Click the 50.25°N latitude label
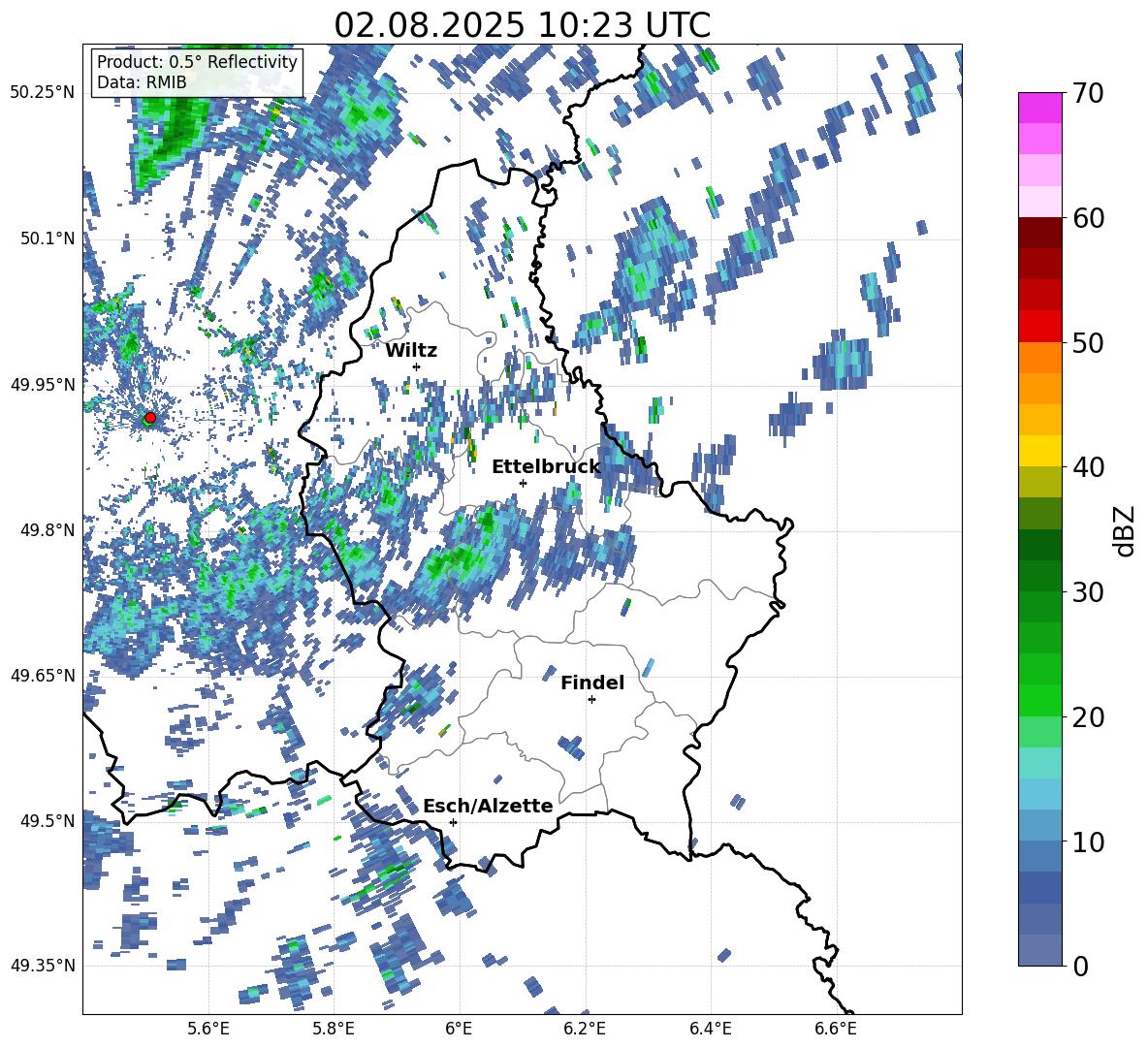Viewport: 1148px width, 1048px height. tap(43, 93)
